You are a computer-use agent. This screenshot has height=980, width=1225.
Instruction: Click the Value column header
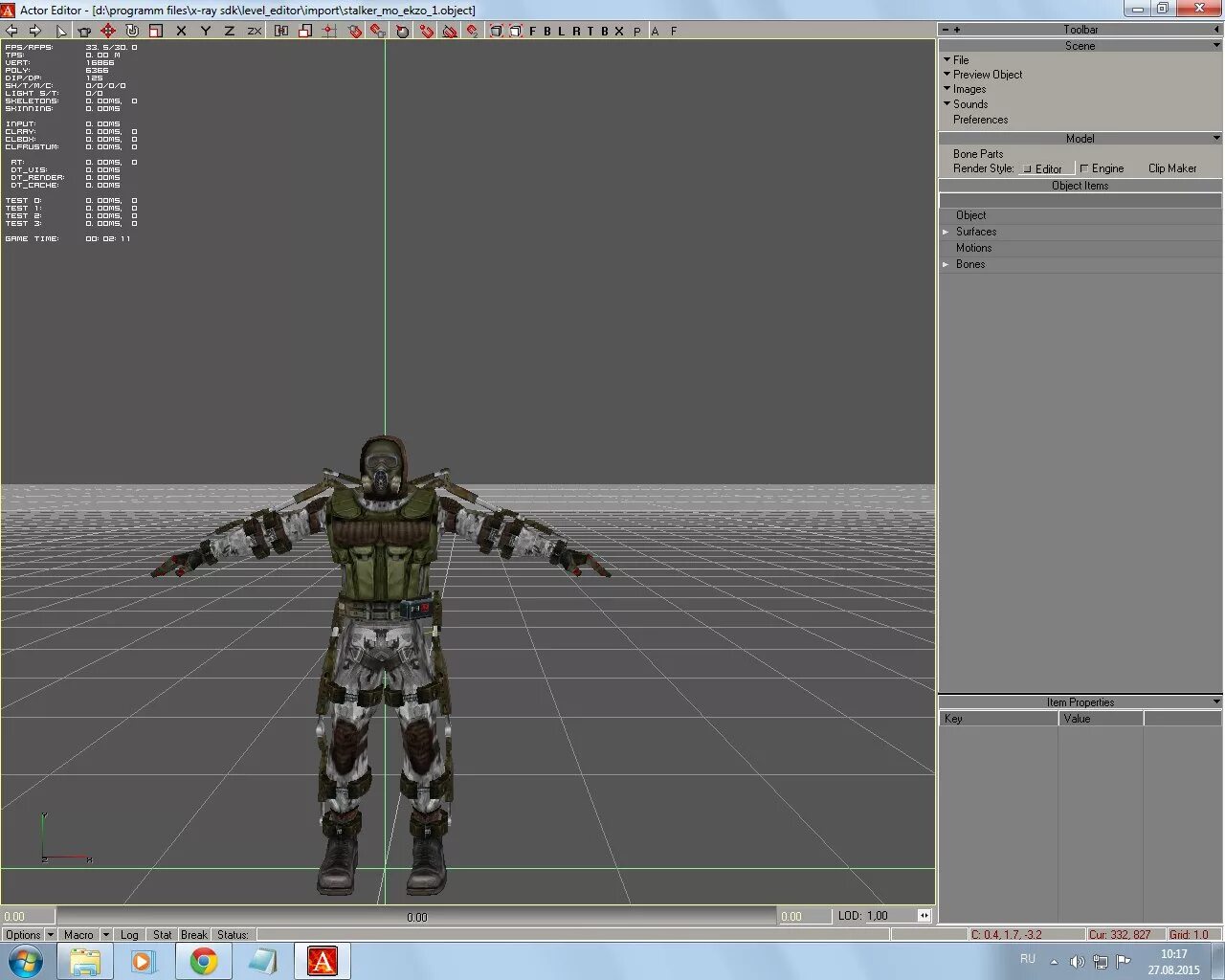click(1101, 719)
